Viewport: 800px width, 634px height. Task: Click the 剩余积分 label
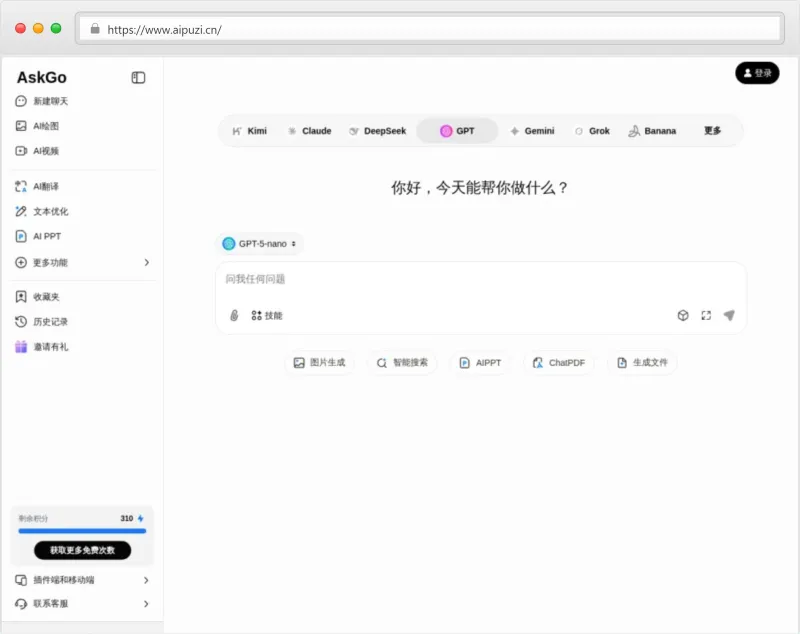(33, 519)
